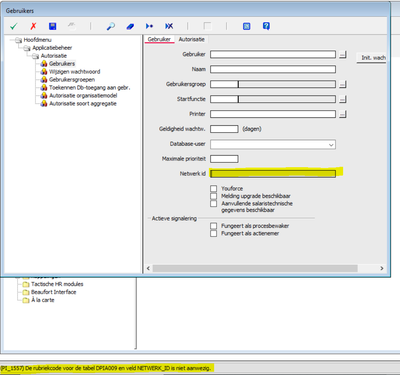The height and width of the screenshot is (375, 400).
Task: Click the Gebruikersgroepen tree icon
Action: pos(44,80)
